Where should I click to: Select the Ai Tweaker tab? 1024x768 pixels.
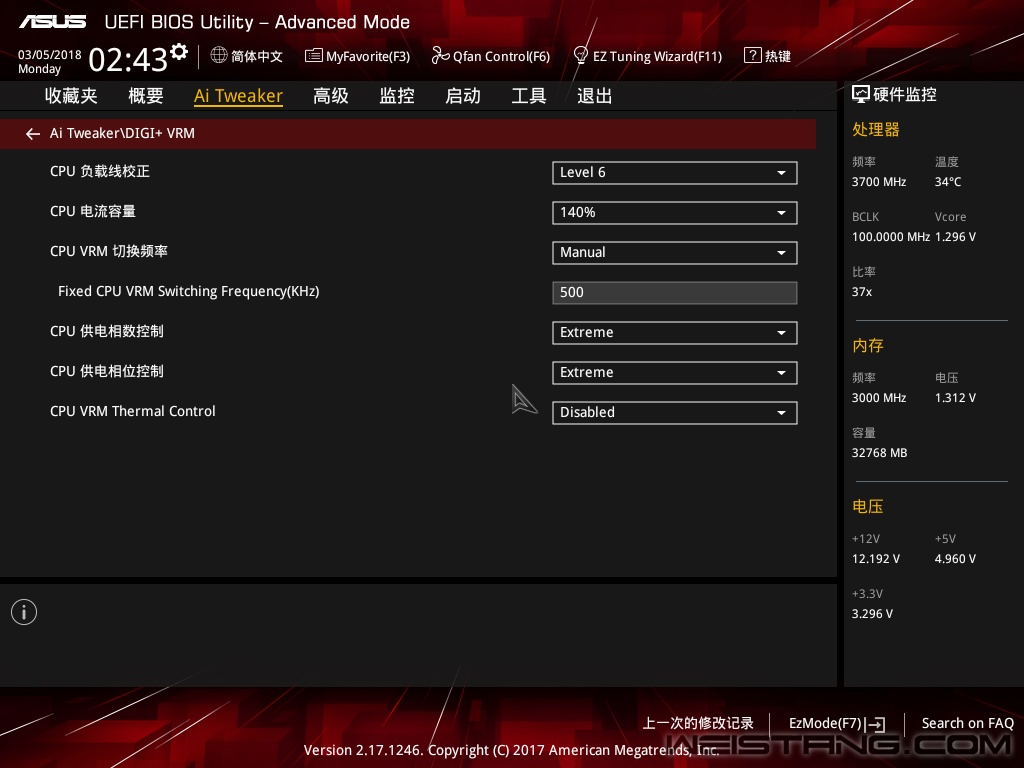pos(238,96)
